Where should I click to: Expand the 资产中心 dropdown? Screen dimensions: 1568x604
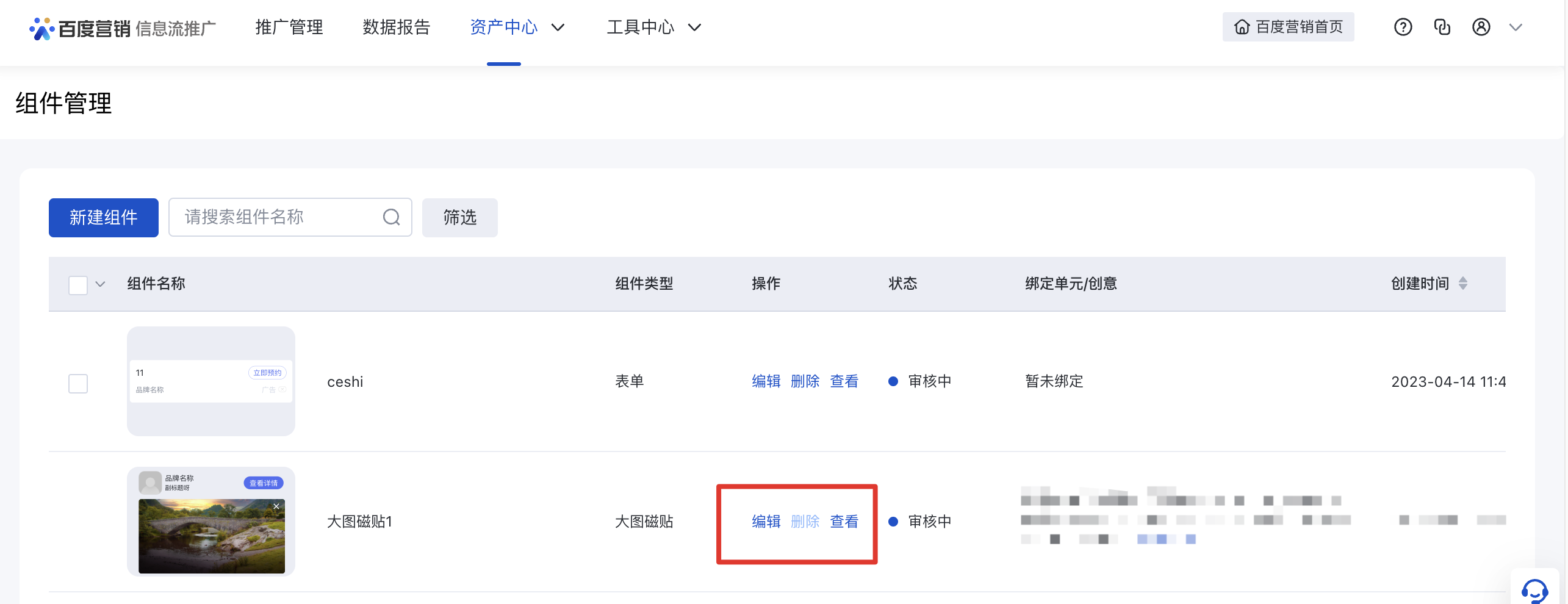coord(558,27)
